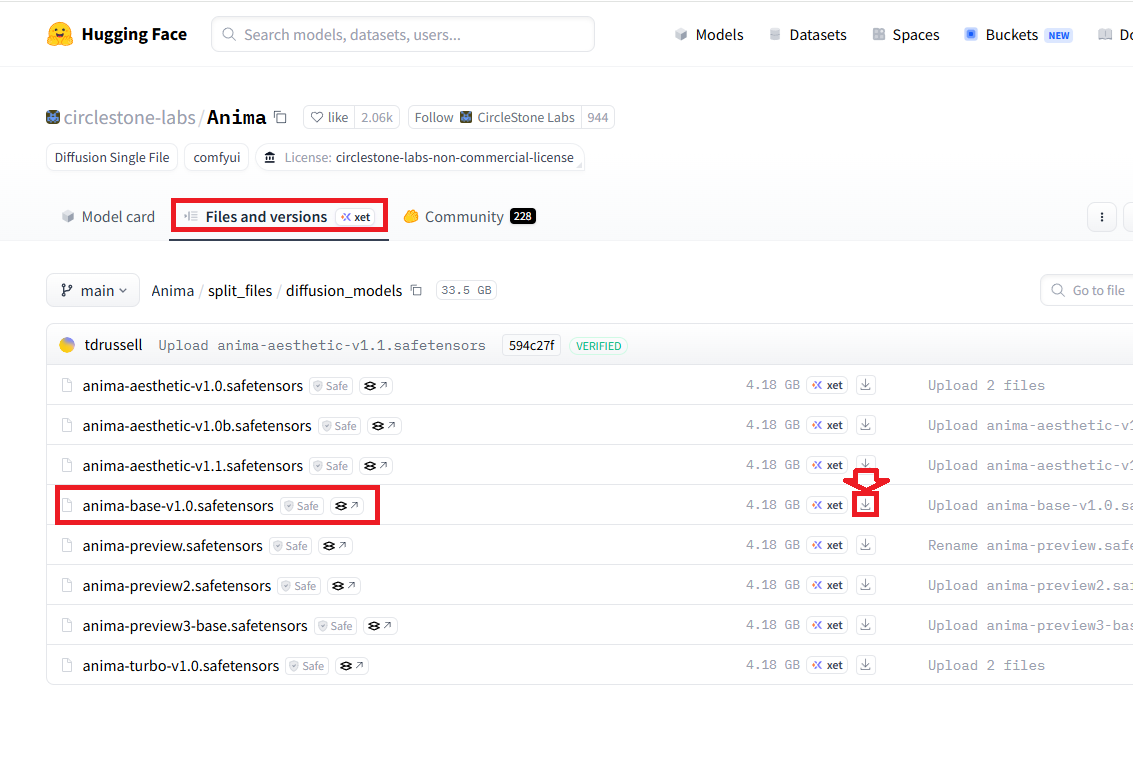Click Rename anima-preview commit message
The height and width of the screenshot is (759, 1133).
click(1030, 545)
